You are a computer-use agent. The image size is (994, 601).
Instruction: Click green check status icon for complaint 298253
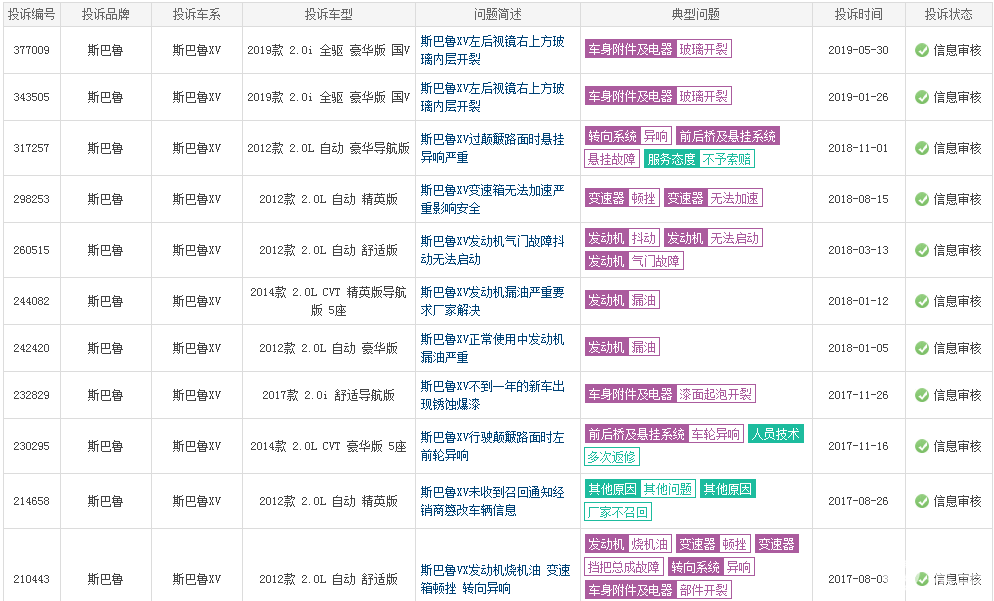(x=922, y=200)
